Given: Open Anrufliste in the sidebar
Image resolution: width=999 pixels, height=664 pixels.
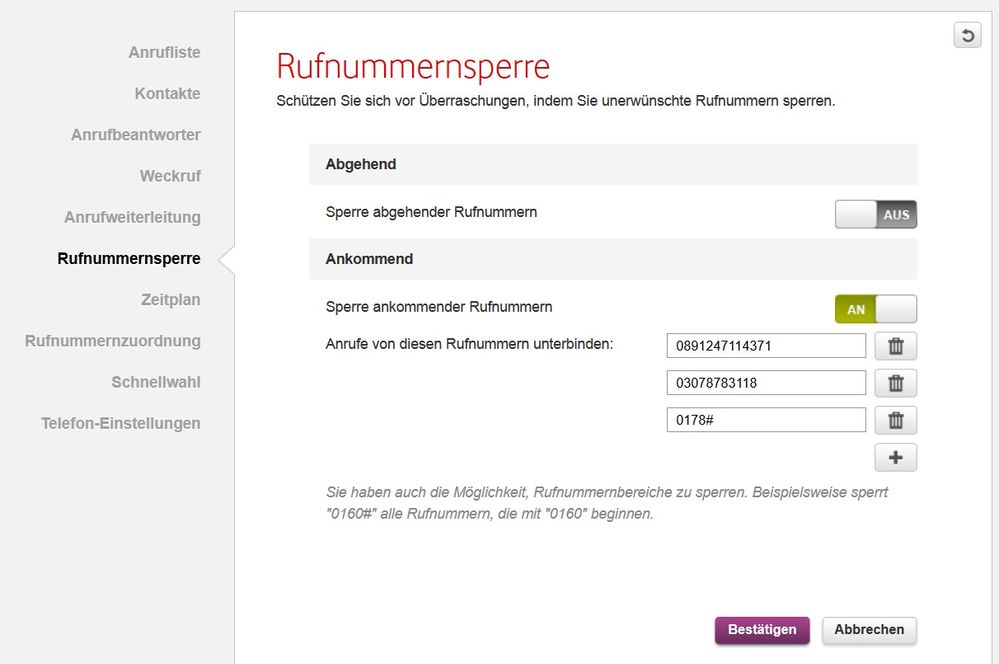Looking at the screenshot, I should coord(164,52).
